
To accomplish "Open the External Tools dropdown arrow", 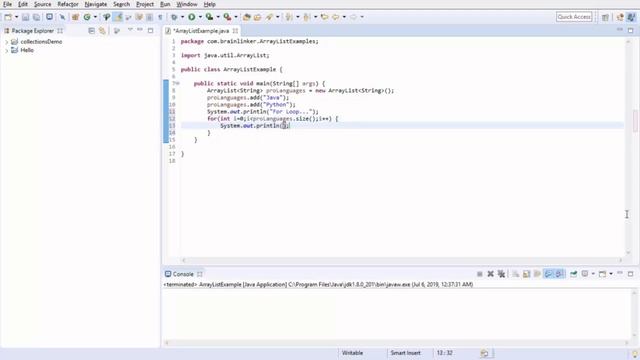I will pyautogui.click(x=236, y=17).
